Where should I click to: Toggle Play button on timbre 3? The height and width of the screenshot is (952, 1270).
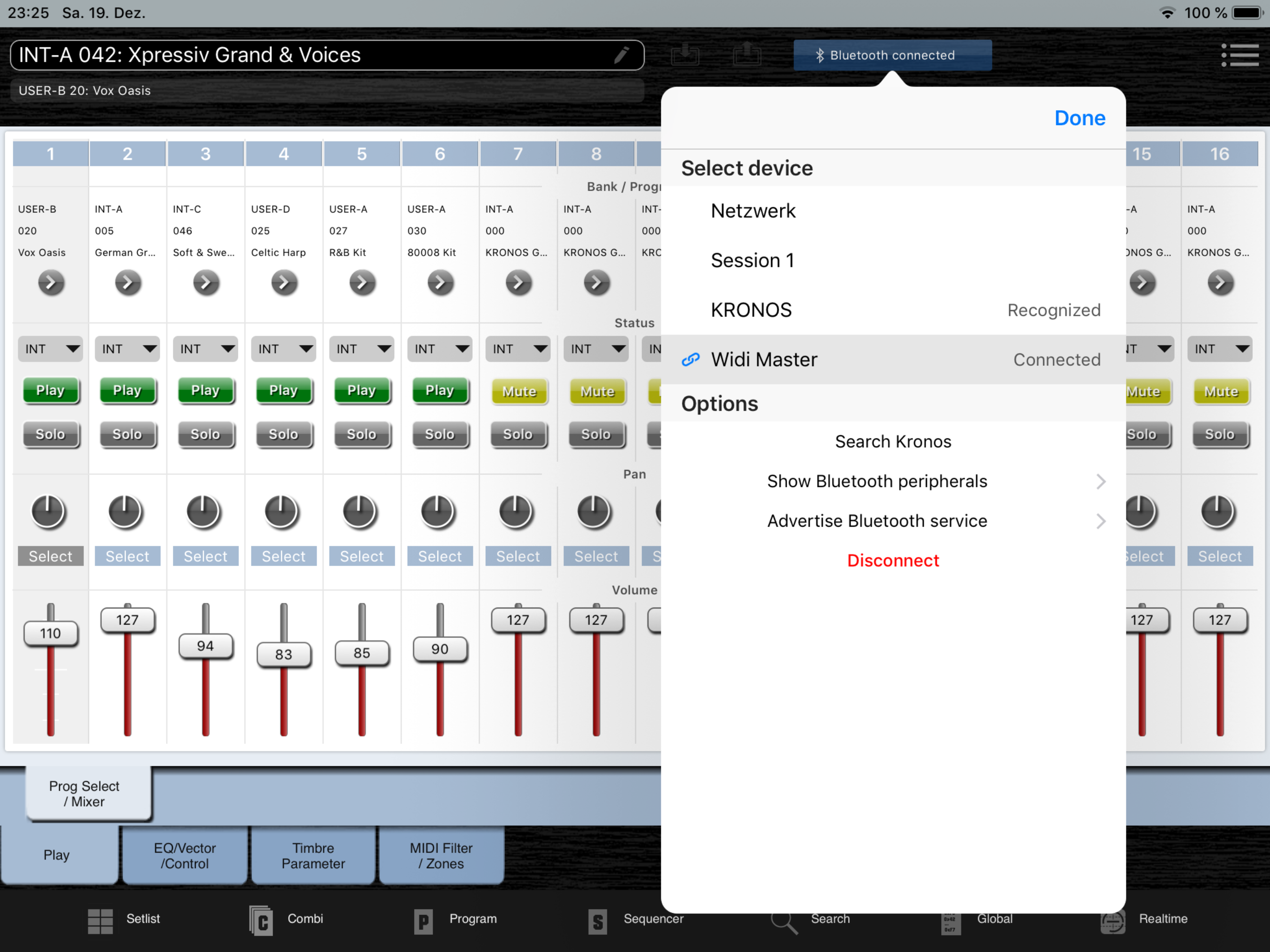tap(205, 391)
